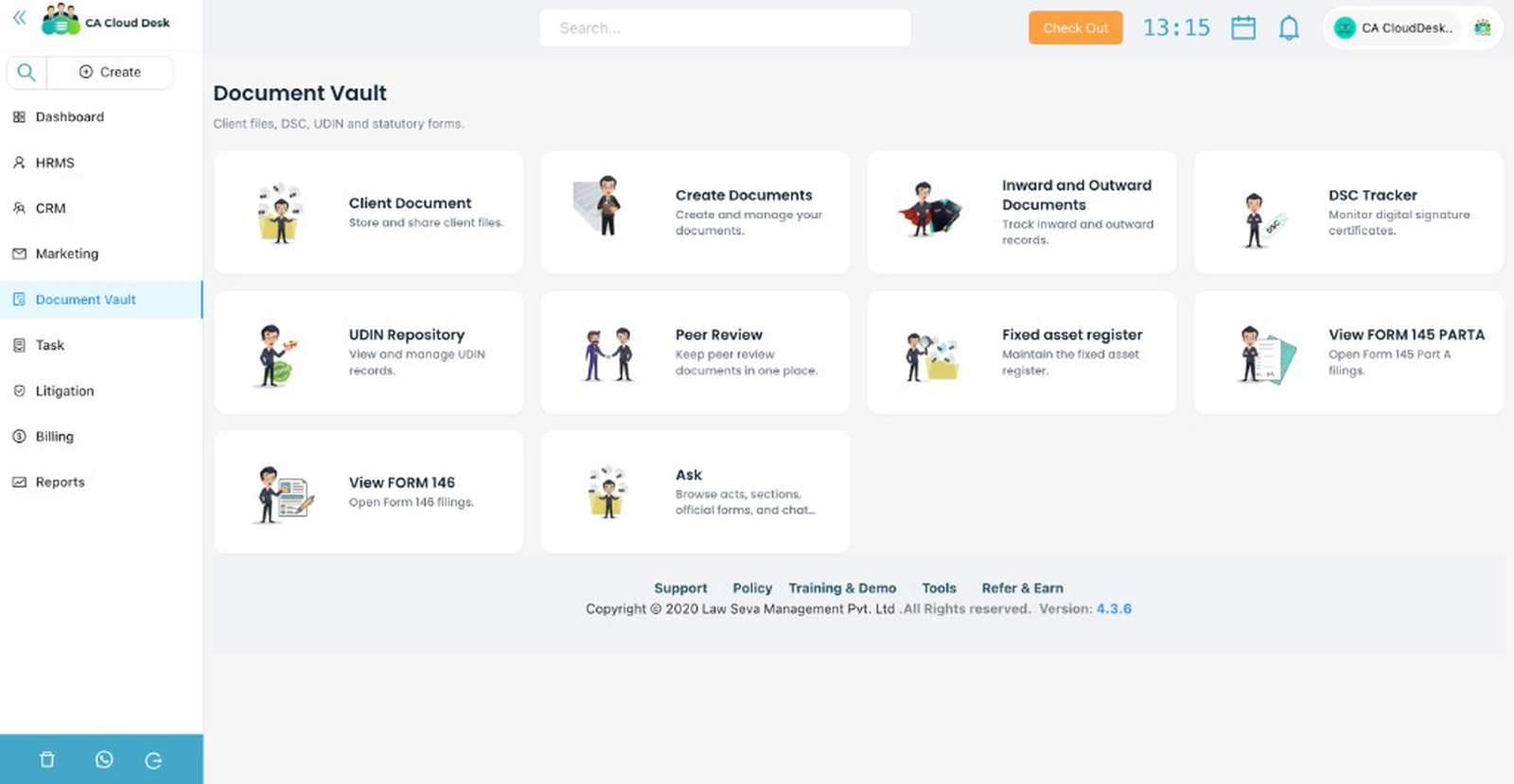Click the Ask card illustration
This screenshot has width=1514, height=784.
click(x=607, y=492)
